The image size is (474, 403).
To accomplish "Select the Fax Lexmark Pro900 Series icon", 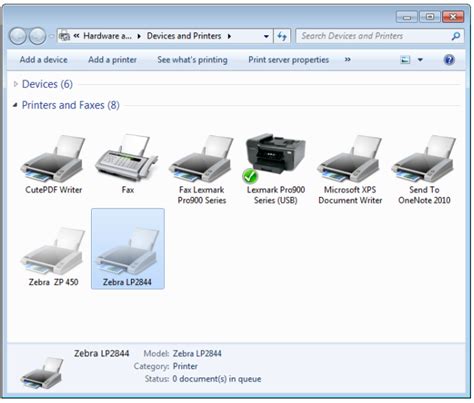I will pos(202,158).
